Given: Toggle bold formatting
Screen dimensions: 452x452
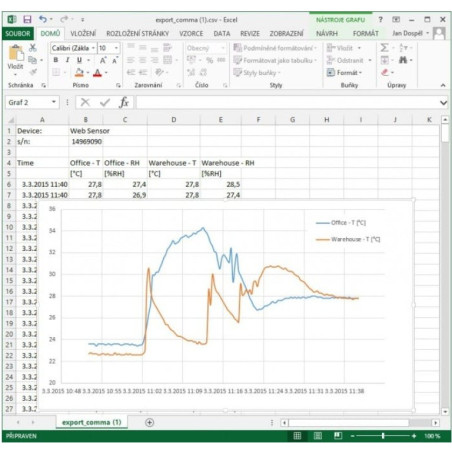Looking at the screenshot, I should click(x=56, y=60).
